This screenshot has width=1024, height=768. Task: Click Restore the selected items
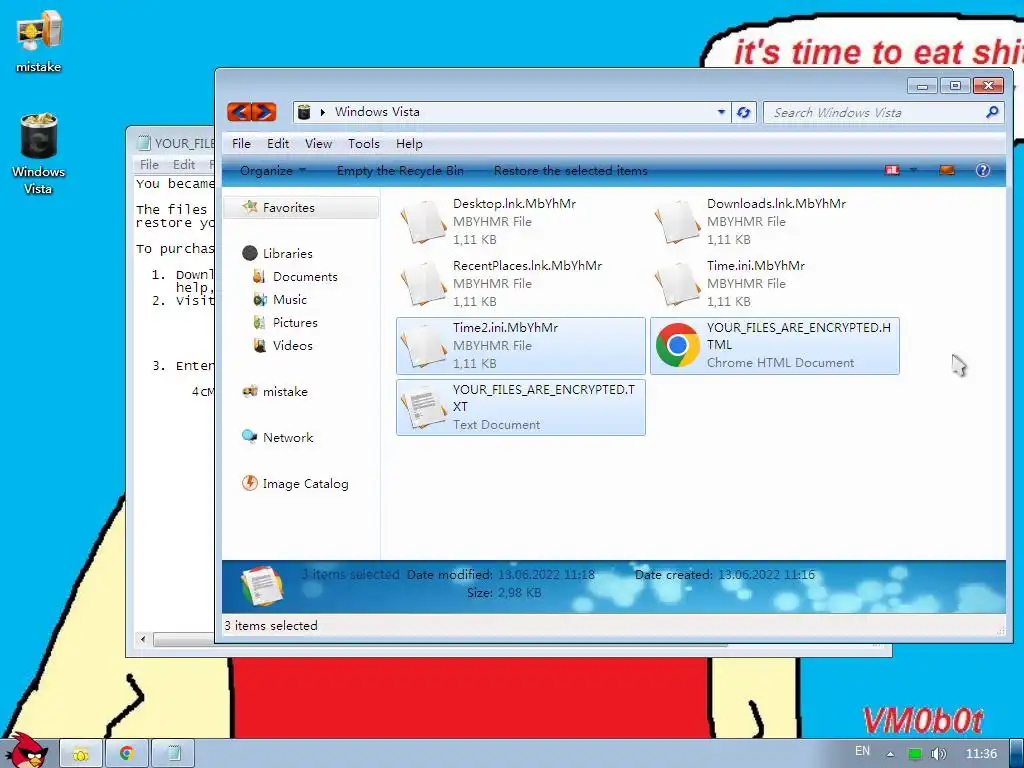pyautogui.click(x=570, y=171)
